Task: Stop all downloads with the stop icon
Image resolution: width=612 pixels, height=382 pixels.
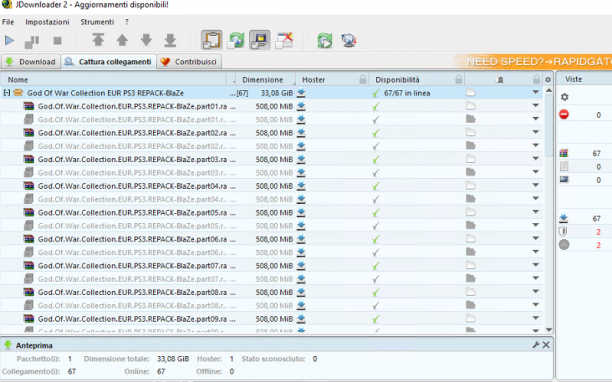Action: coord(57,41)
